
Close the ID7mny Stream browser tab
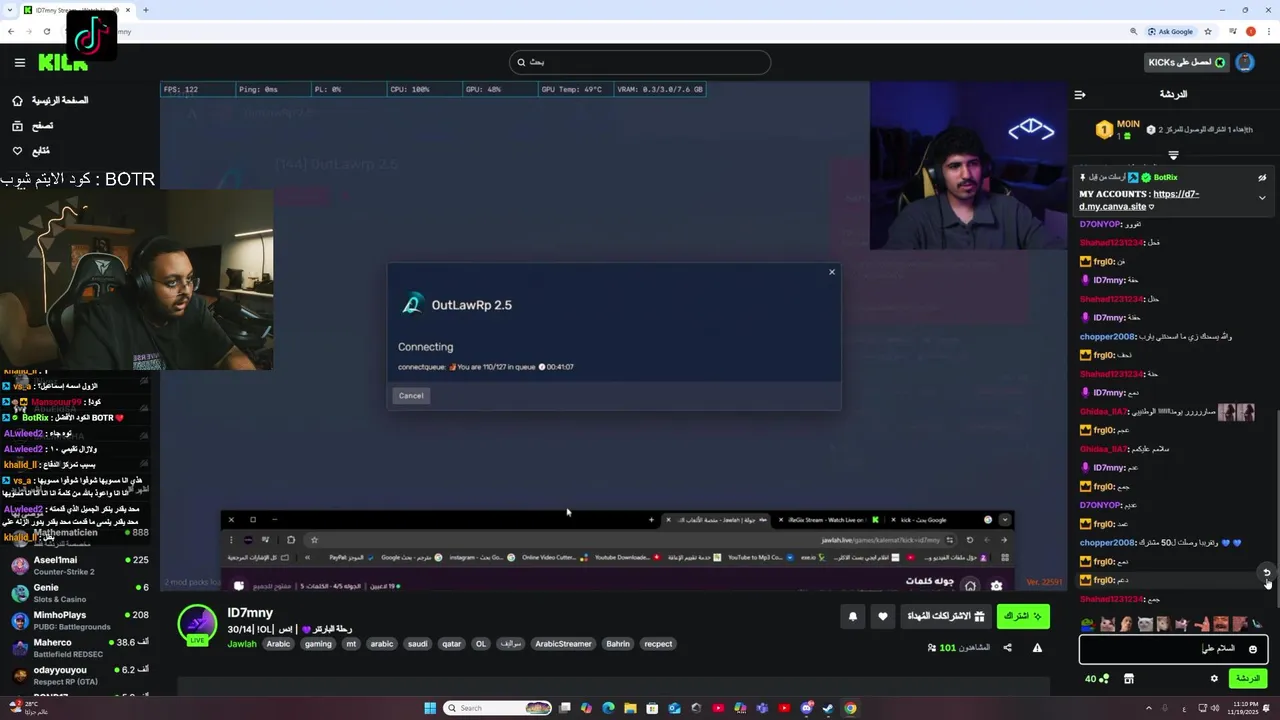(x=129, y=10)
